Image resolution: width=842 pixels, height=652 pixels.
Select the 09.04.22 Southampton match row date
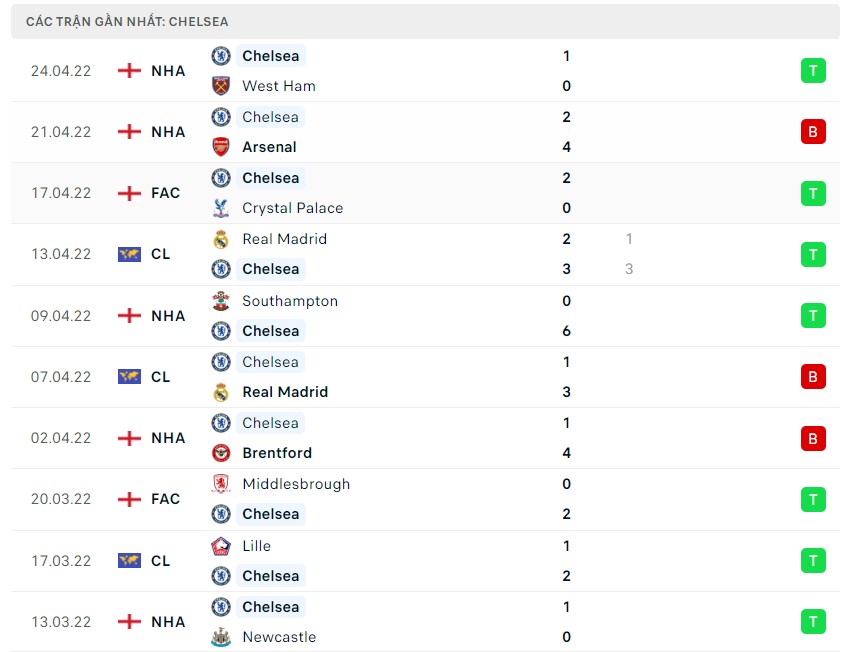coord(61,316)
